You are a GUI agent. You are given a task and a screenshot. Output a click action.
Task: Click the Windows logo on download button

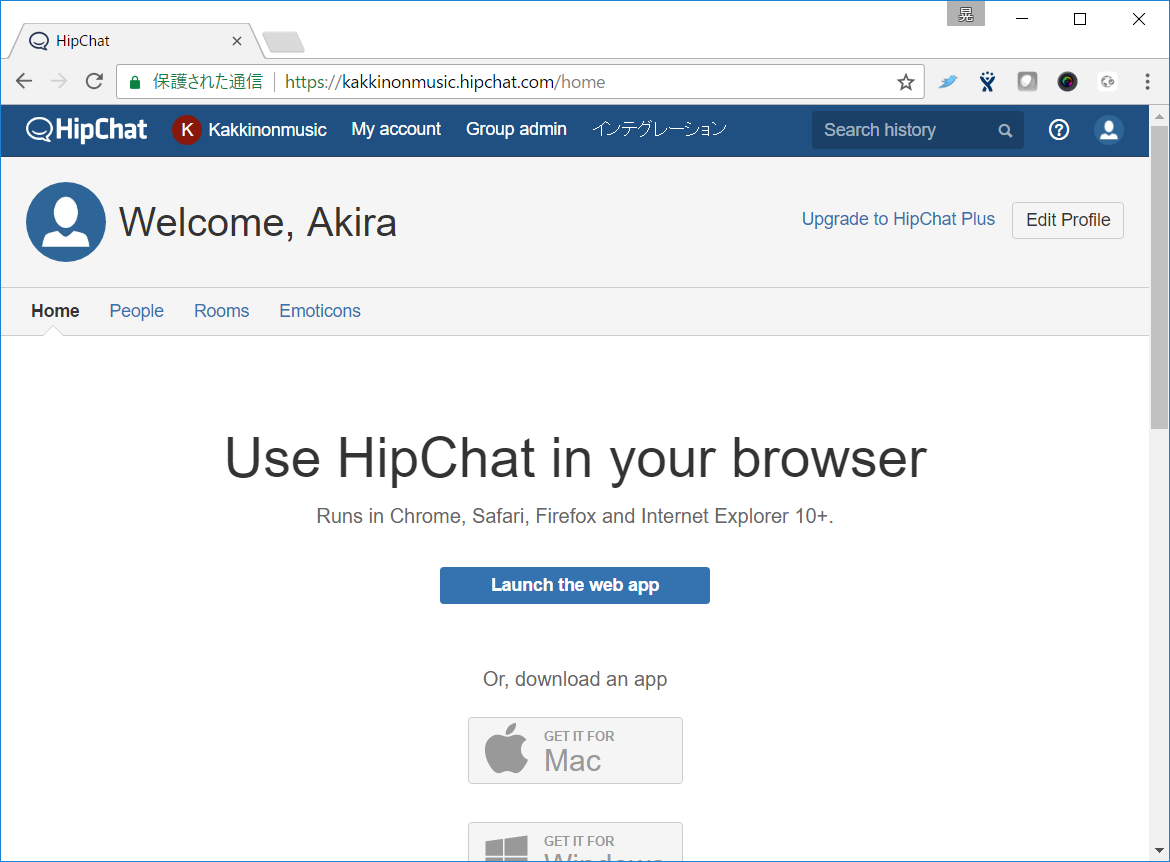click(506, 849)
